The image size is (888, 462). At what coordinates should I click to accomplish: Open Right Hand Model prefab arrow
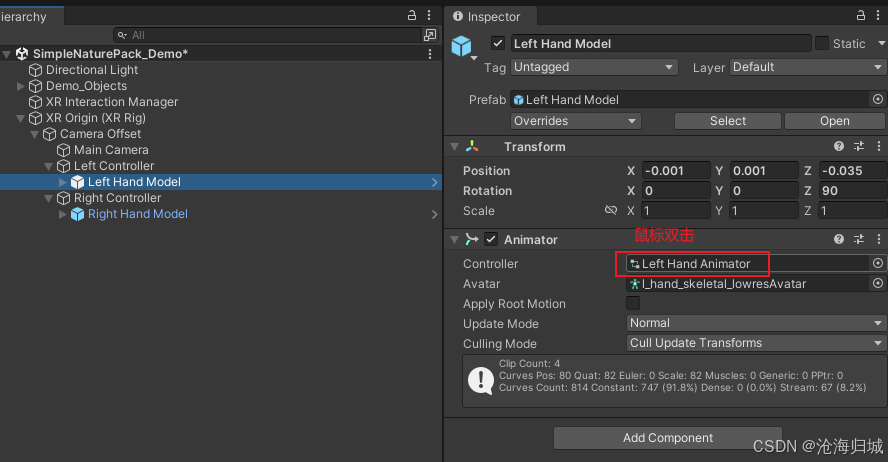pyautogui.click(x=434, y=215)
